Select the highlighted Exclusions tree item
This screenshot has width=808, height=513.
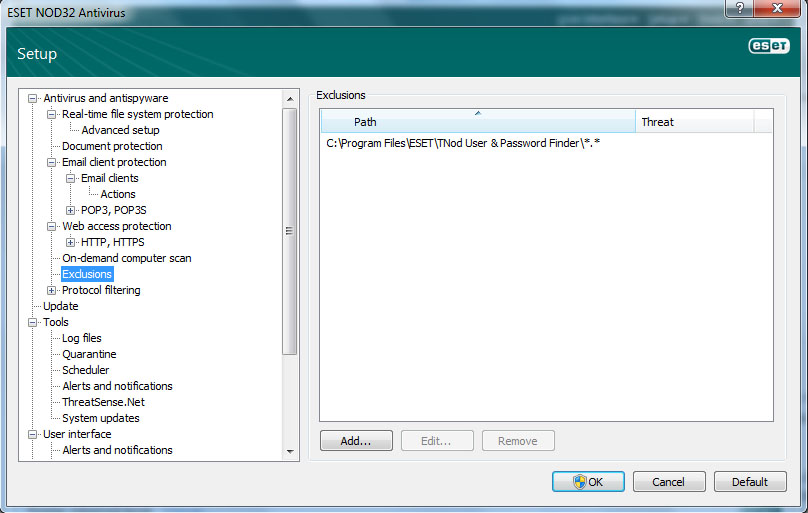(87, 274)
